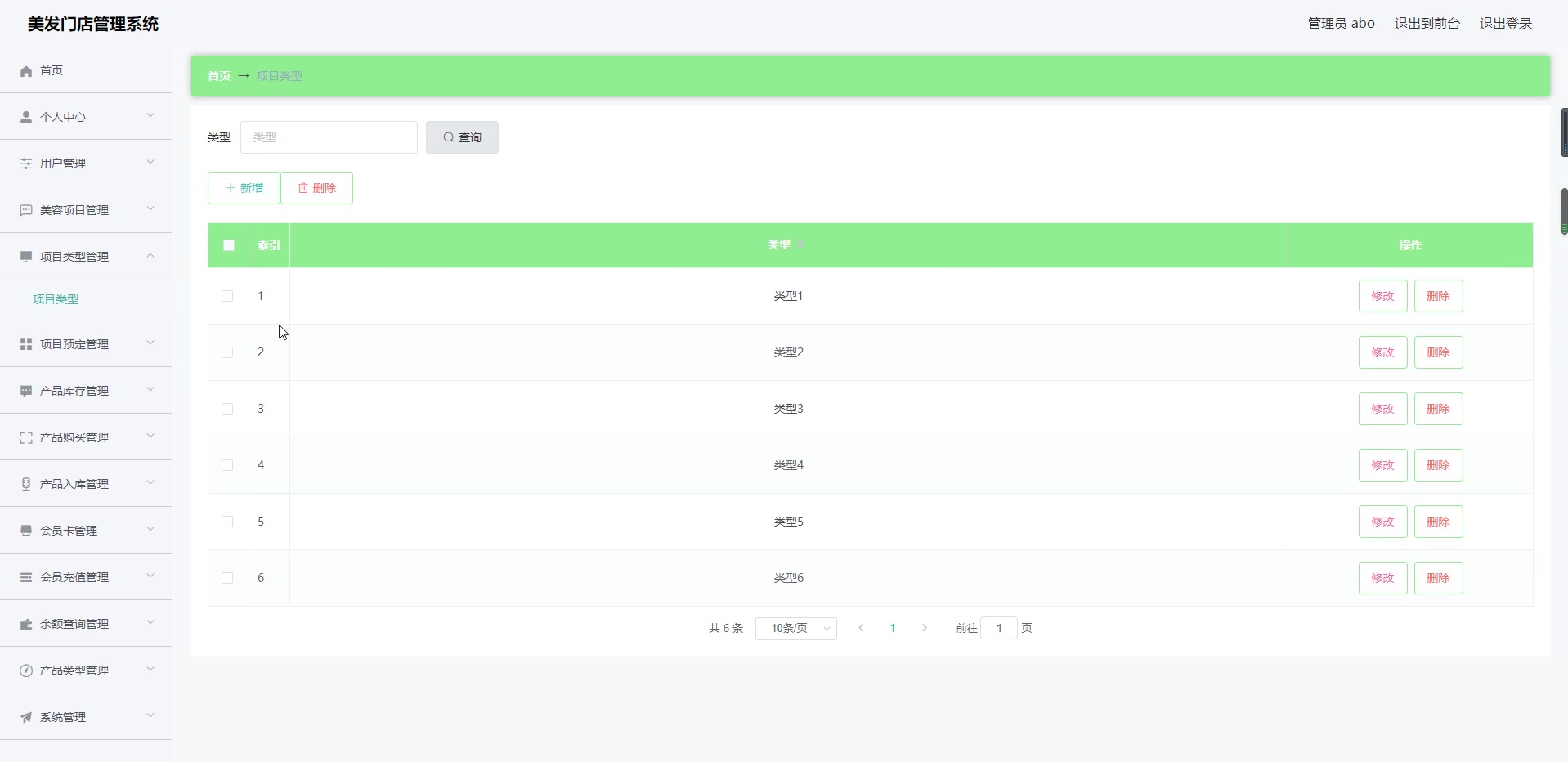The height and width of the screenshot is (762, 1568).
Task: Click the icon for 产品入库管理
Action: [x=26, y=484]
